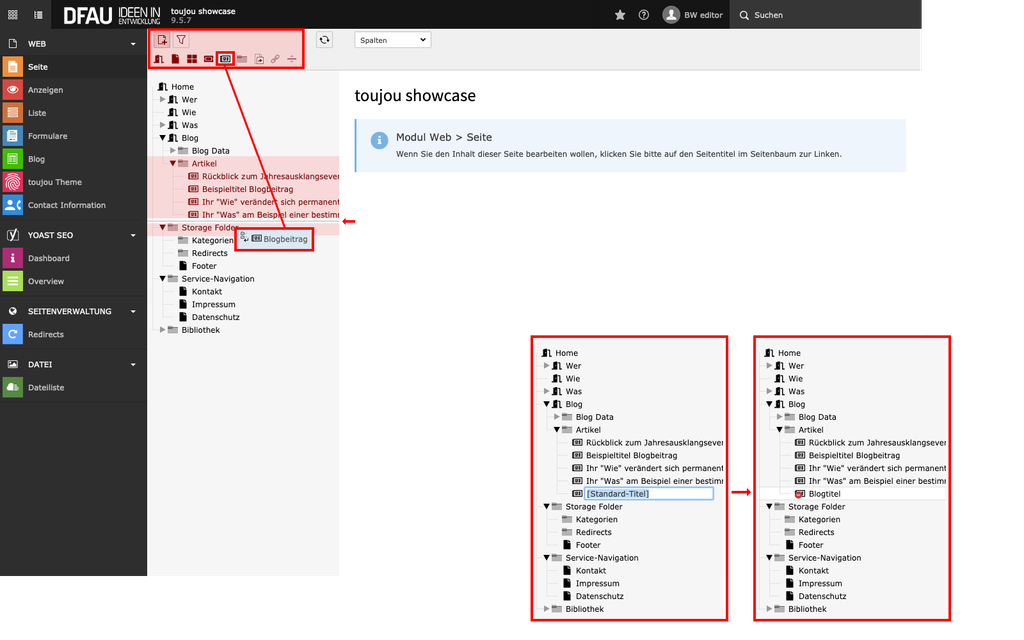Click the link page type icon in toolbar
Image resolution: width=1024 pixels, height=640 pixels.
275,60
